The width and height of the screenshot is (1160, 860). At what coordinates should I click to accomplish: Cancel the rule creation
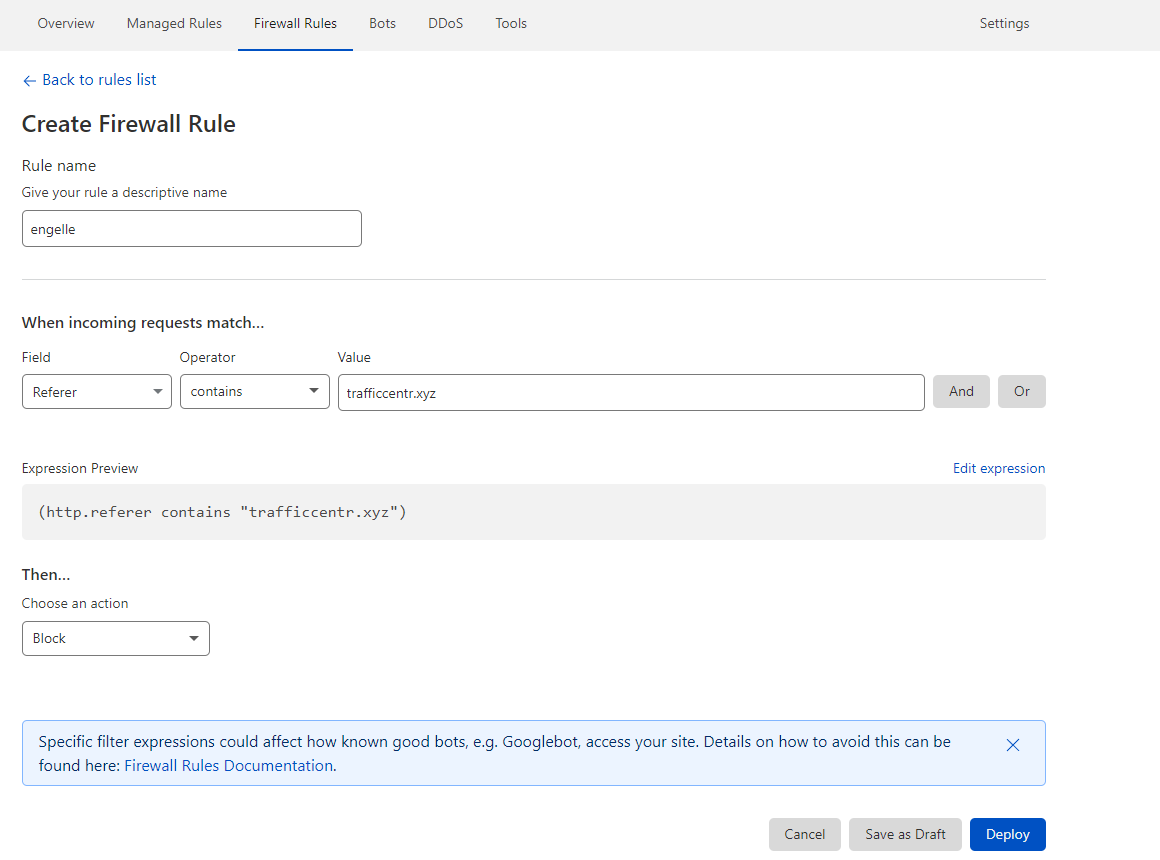804,834
